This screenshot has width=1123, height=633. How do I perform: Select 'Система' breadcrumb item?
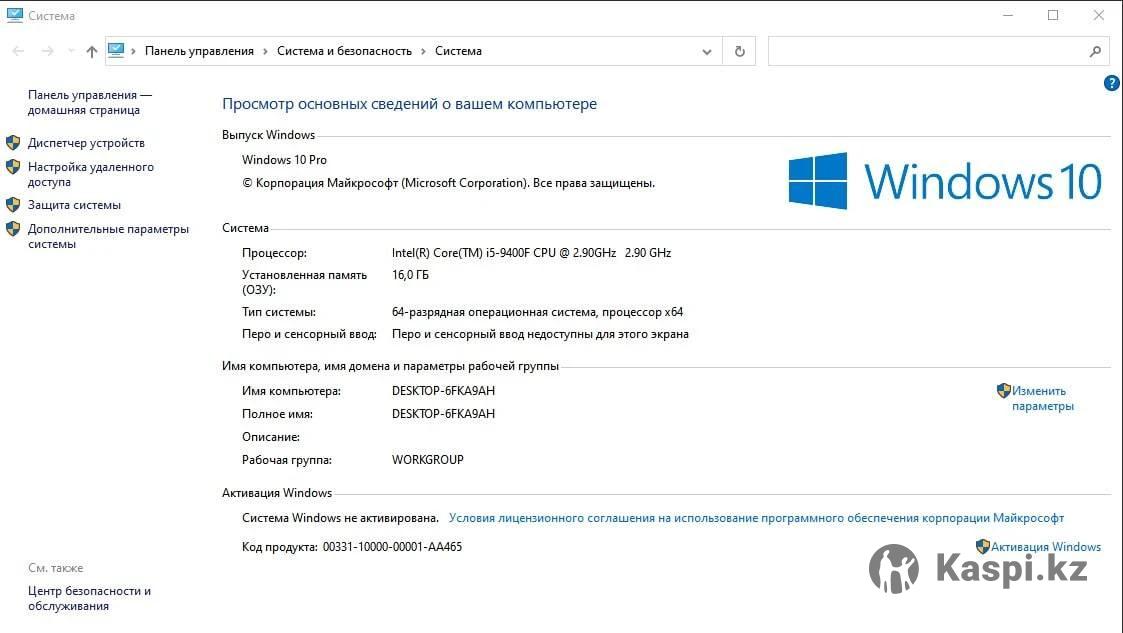[x=458, y=51]
